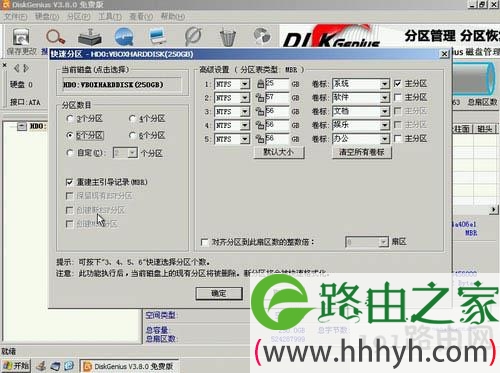The width and height of the screenshot is (500, 373).
Task: Select the 4 partitions radio option
Action: [133, 118]
